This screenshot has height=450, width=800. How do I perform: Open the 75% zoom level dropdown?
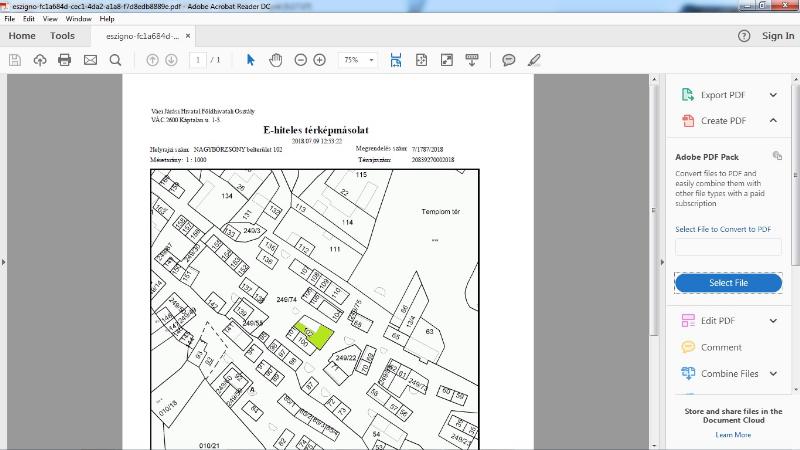[358, 60]
